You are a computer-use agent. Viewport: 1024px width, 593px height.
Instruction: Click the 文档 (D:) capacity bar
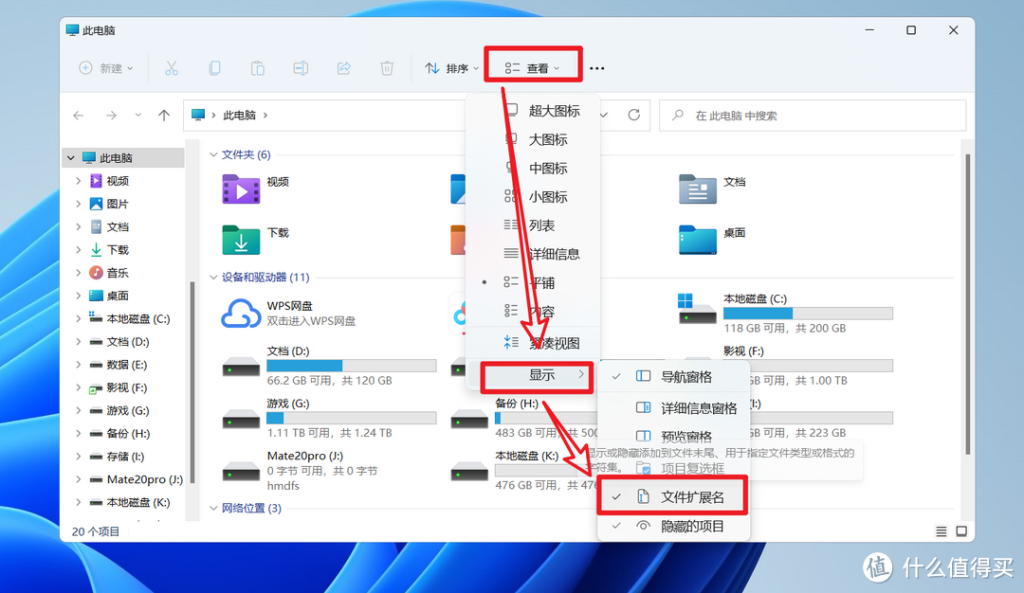point(351,366)
